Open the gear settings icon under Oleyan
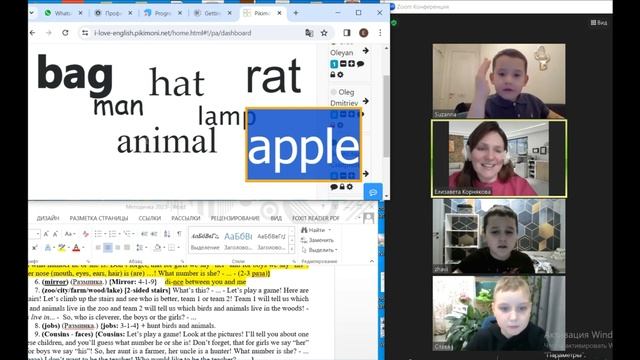 pyautogui.click(x=340, y=74)
